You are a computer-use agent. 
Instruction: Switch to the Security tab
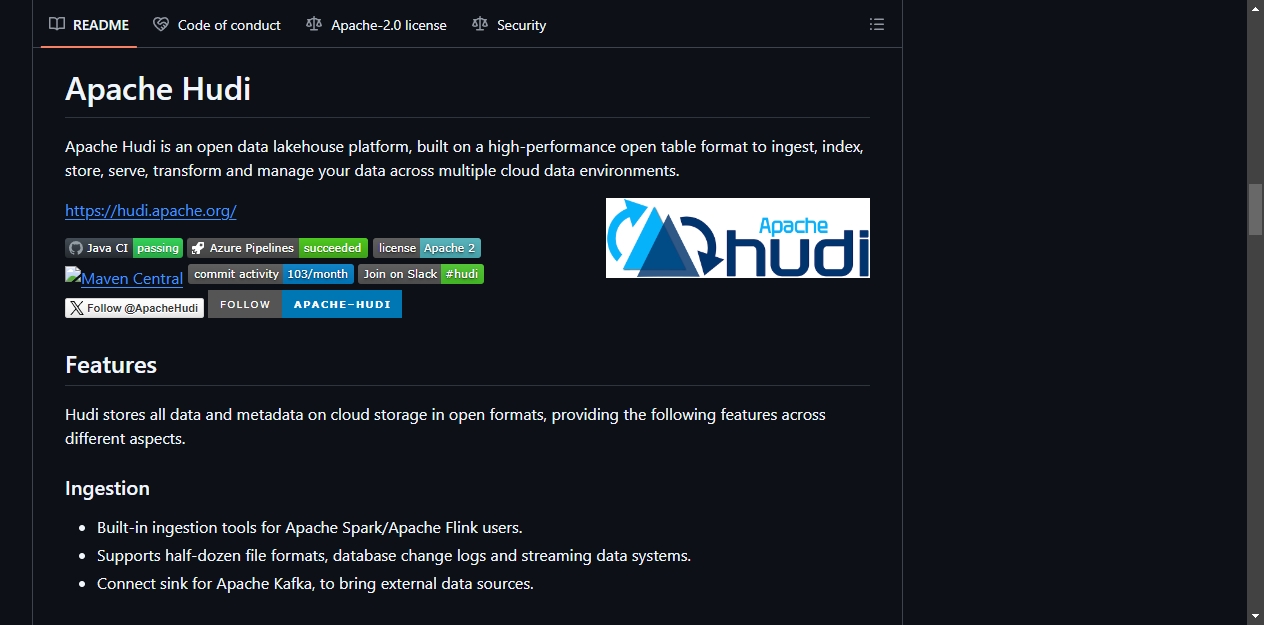(x=509, y=24)
